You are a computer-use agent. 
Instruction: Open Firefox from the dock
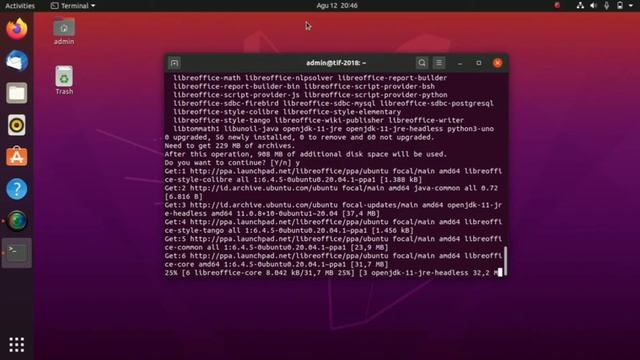(17, 29)
